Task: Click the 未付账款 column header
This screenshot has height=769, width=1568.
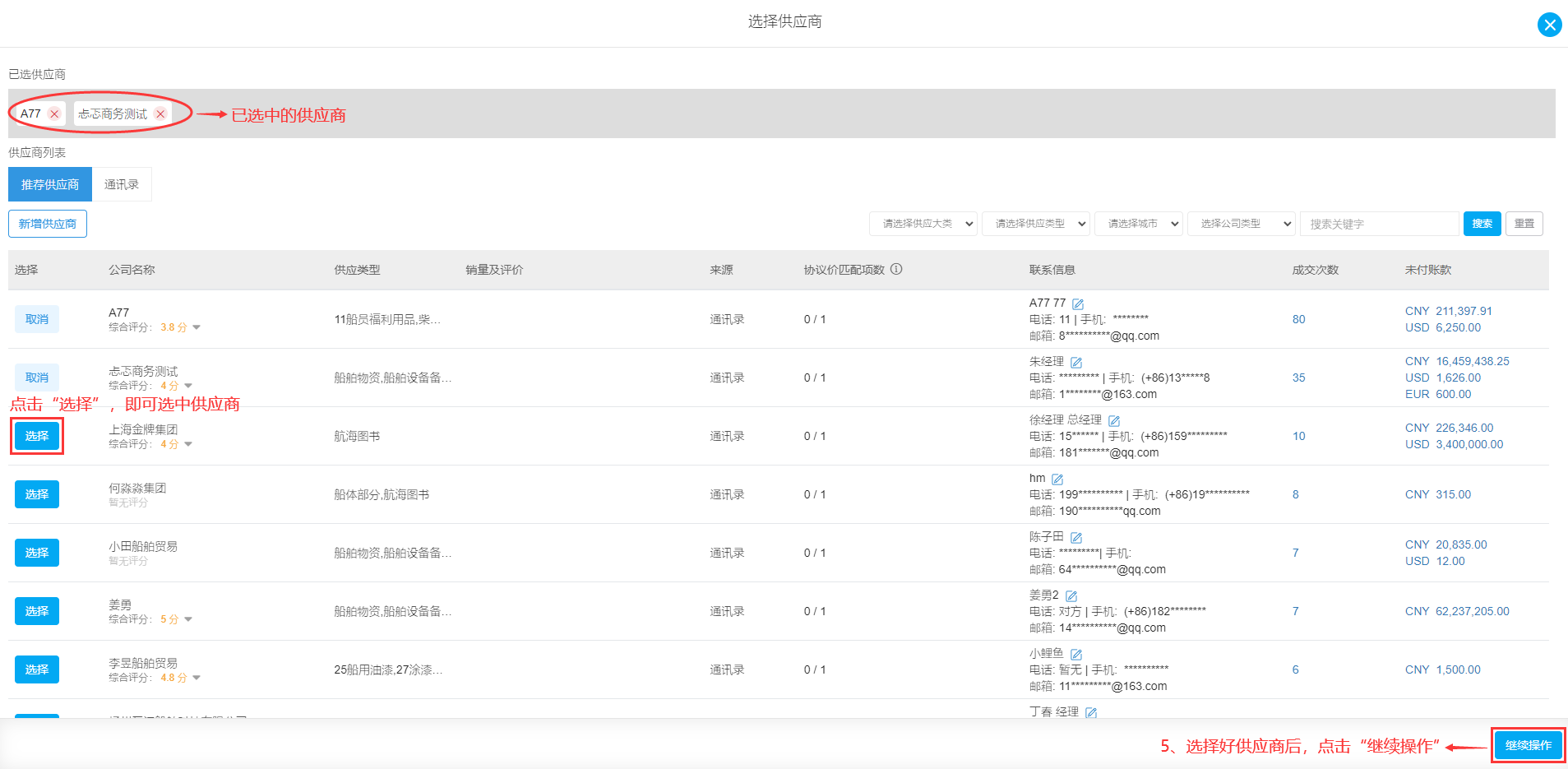Action: pyautogui.click(x=1428, y=270)
